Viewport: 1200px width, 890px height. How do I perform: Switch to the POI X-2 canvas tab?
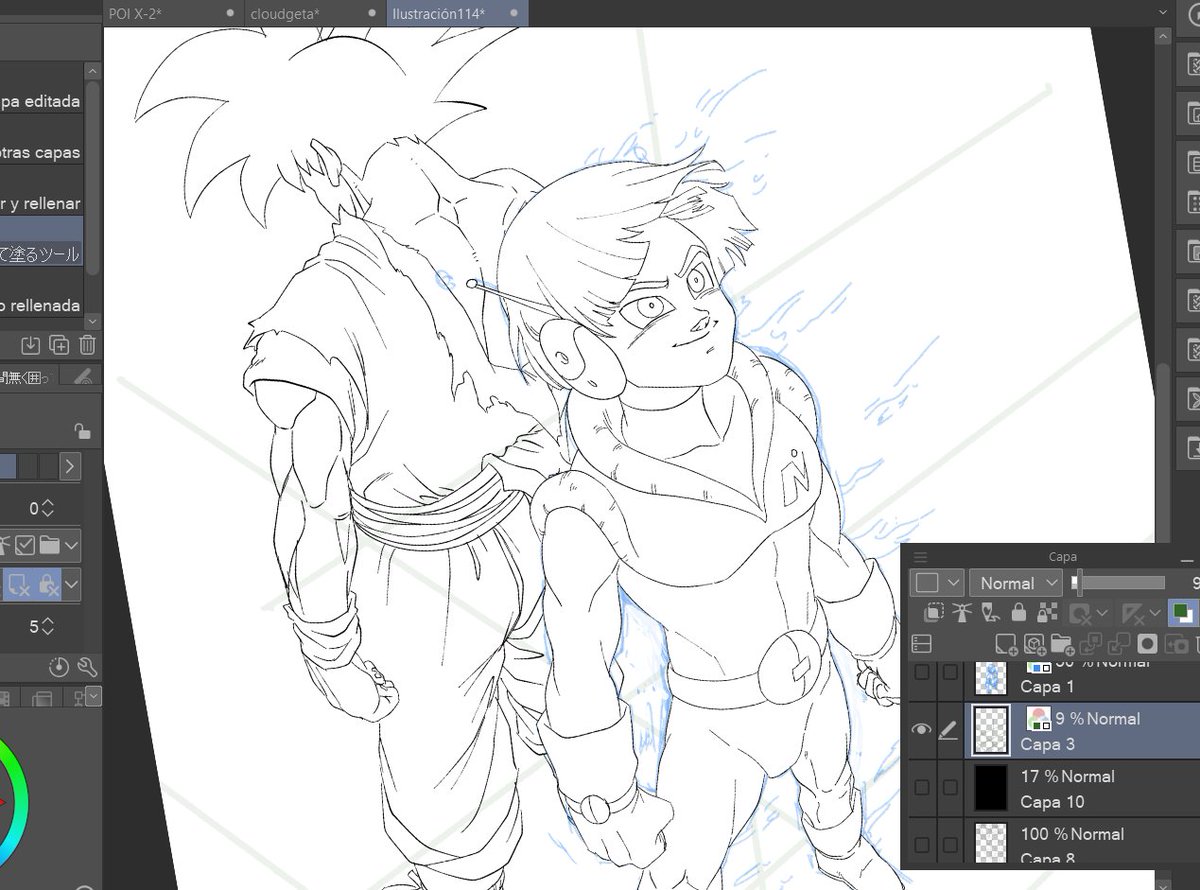172,13
